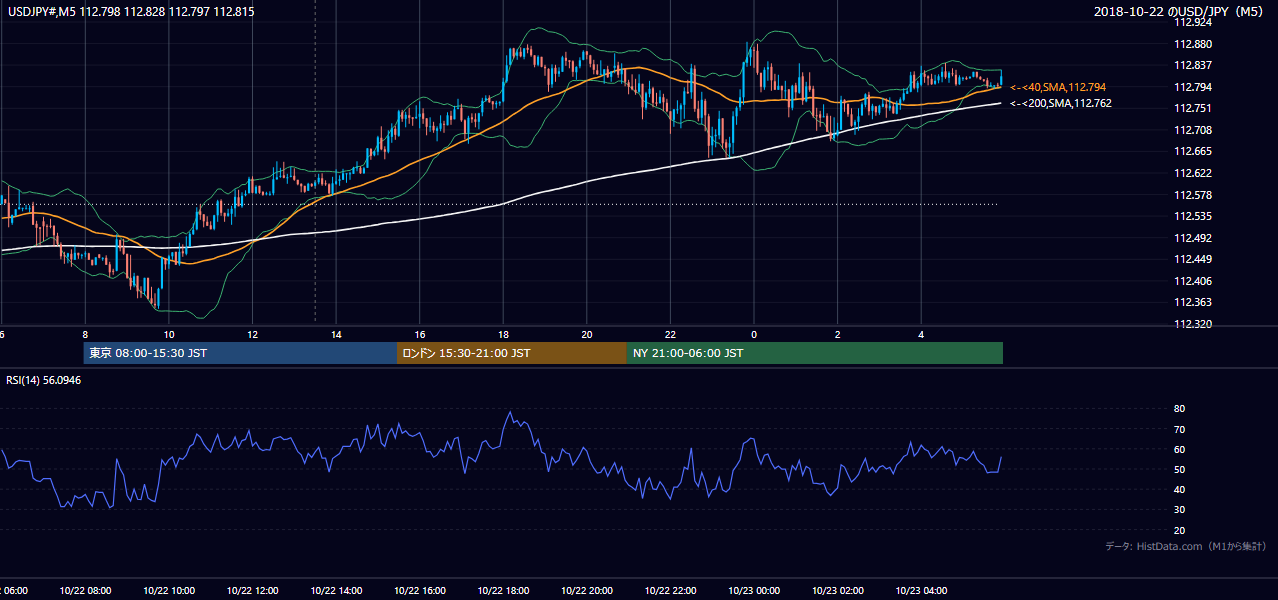Click the bottom time label 10/22 18:00
Image resolution: width=1278 pixels, height=600 pixels.
click(x=503, y=591)
